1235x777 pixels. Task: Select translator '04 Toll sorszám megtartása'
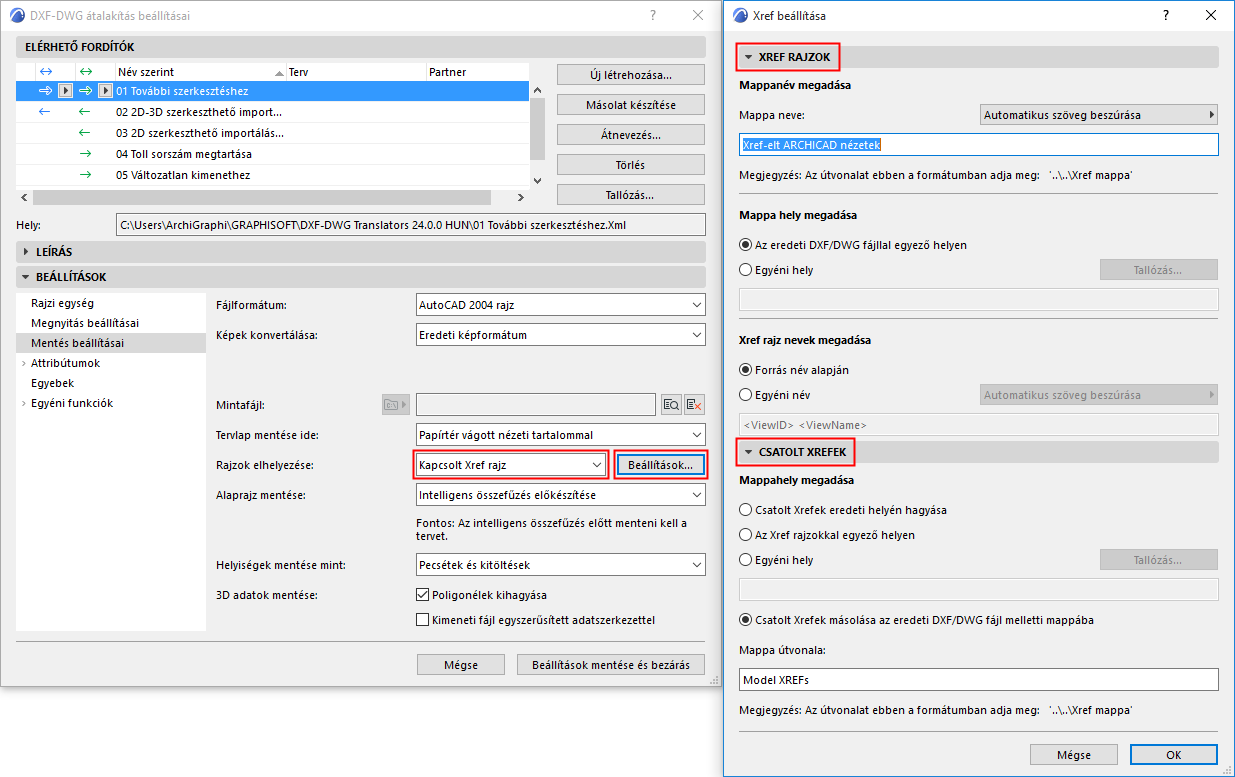click(272, 154)
